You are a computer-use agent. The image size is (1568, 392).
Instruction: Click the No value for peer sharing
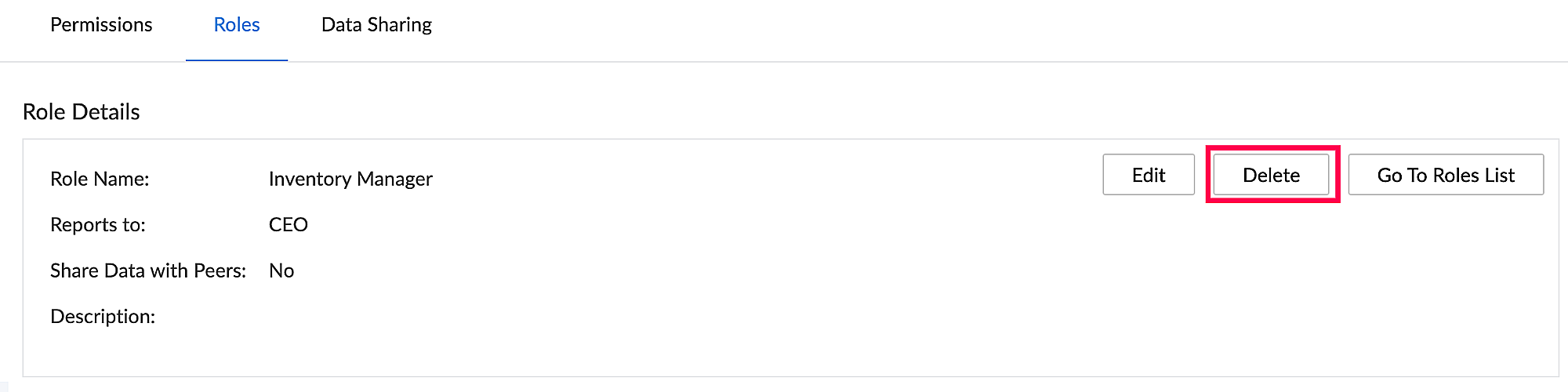pyautogui.click(x=281, y=271)
